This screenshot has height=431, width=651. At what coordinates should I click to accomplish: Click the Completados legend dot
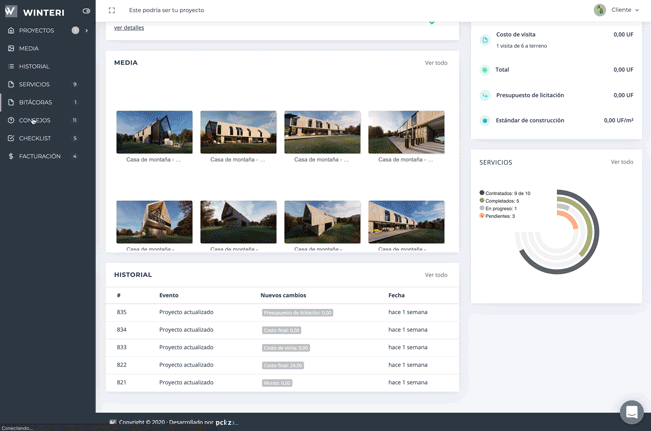click(x=482, y=201)
